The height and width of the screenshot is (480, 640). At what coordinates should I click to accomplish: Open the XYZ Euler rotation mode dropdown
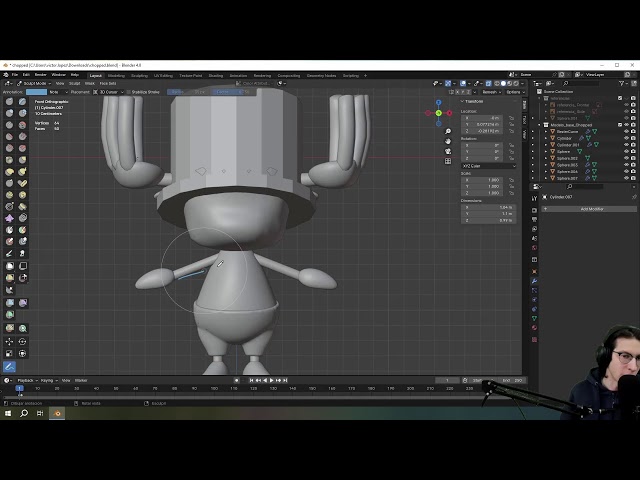[489, 166]
